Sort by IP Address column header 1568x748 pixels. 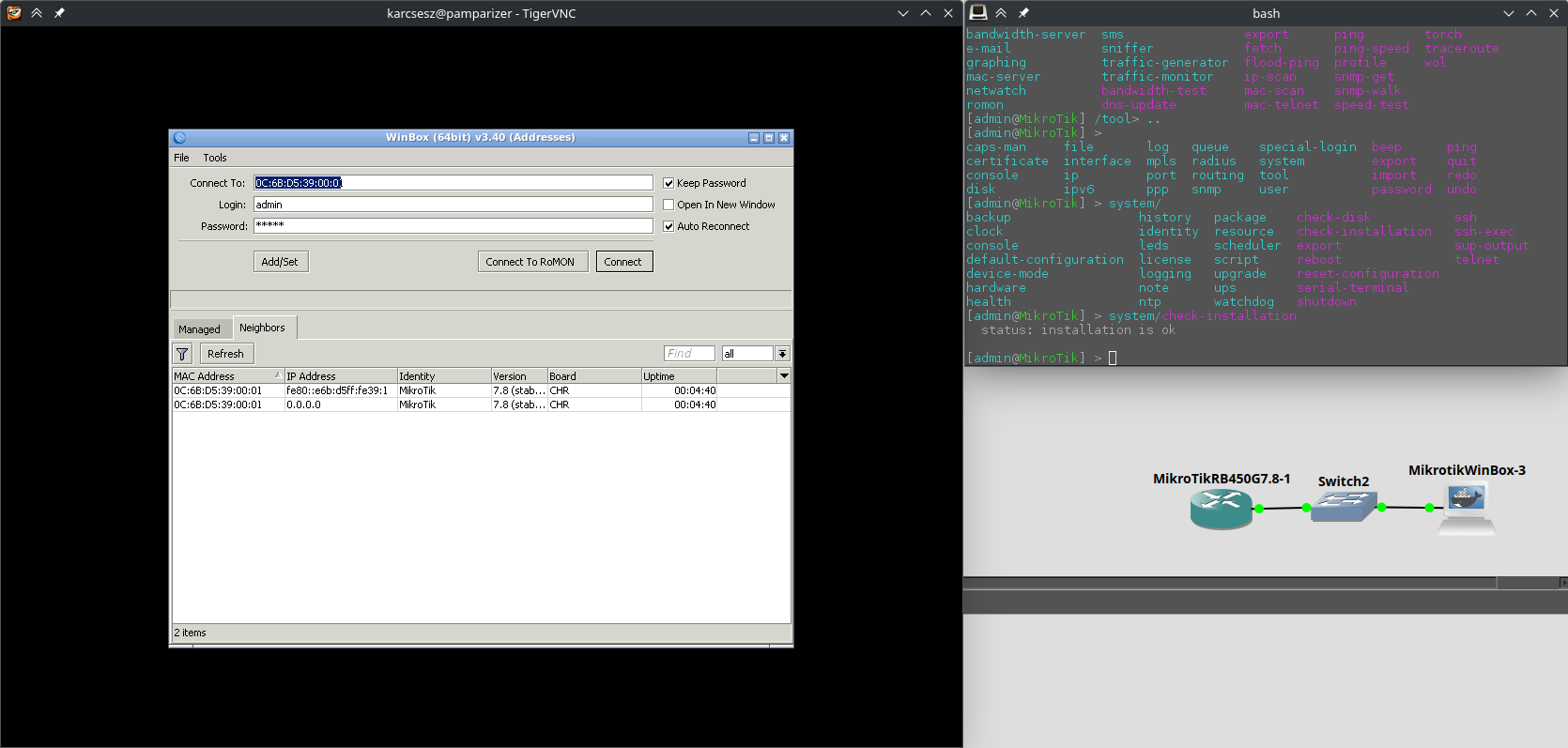coord(340,375)
